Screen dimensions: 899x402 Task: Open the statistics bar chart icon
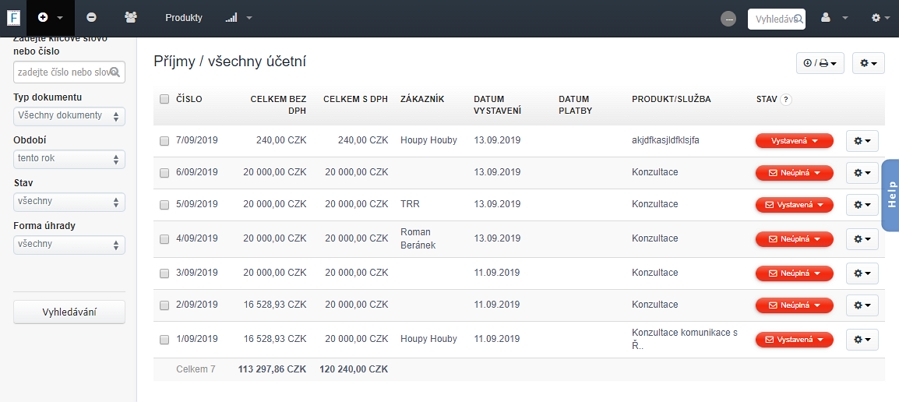click(x=232, y=18)
